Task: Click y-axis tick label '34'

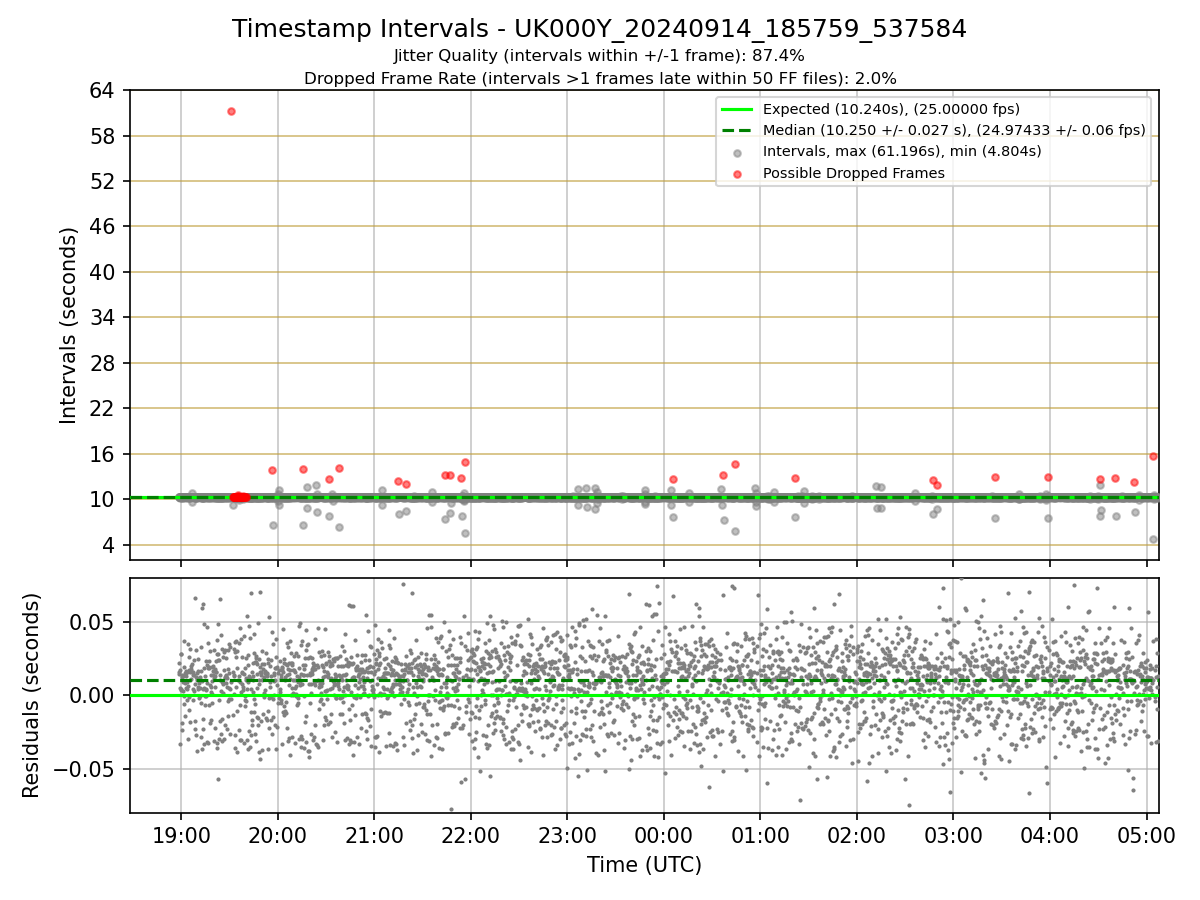Action: (x=103, y=318)
